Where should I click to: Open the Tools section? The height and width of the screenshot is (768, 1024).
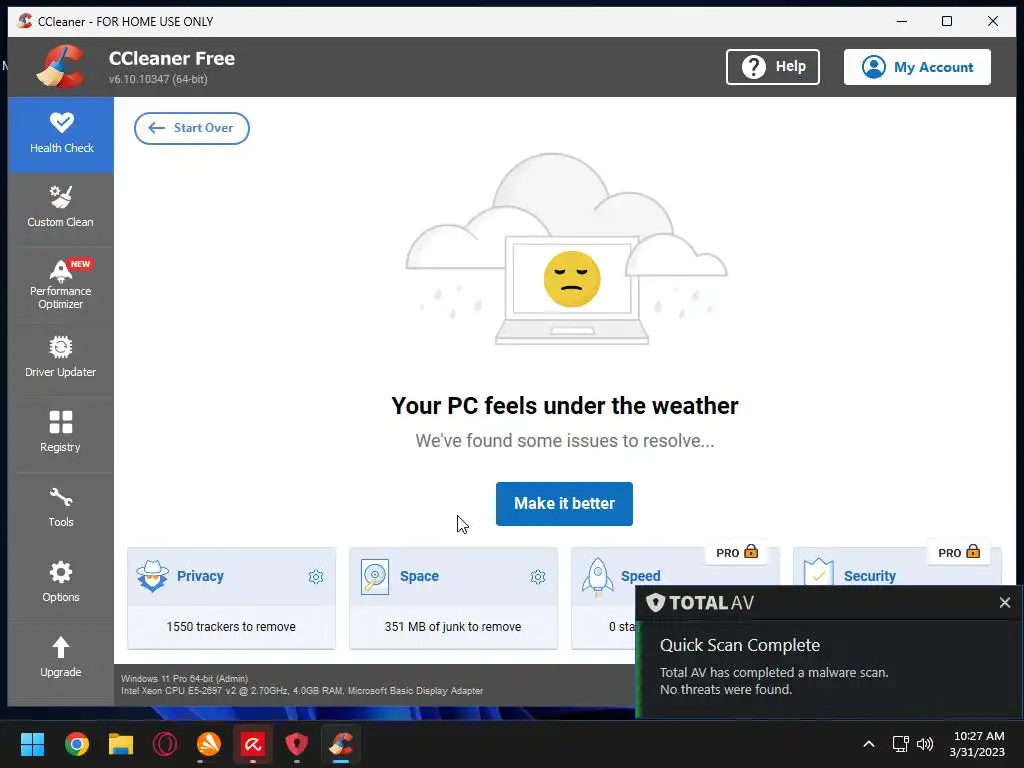[x=61, y=509]
